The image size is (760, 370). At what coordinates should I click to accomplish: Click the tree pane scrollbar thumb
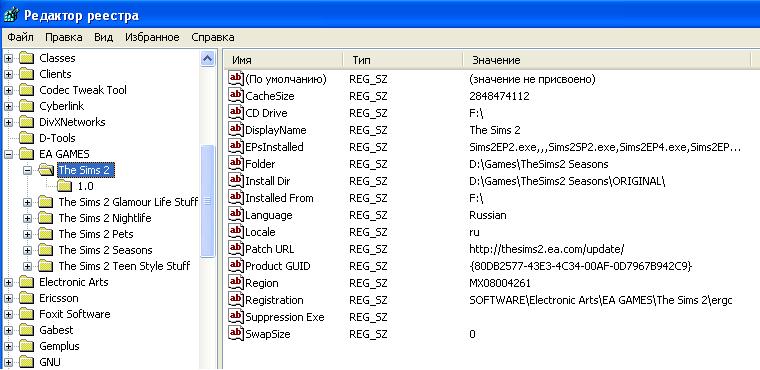(x=207, y=201)
